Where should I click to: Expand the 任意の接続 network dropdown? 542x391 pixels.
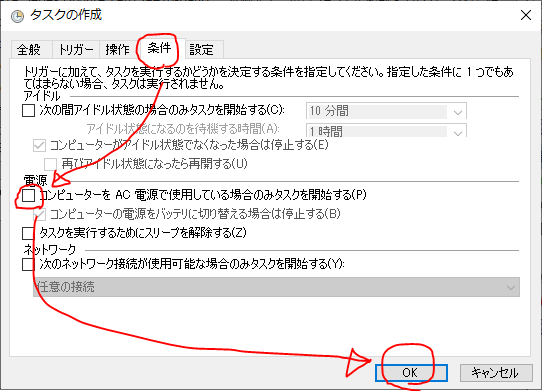point(276,287)
